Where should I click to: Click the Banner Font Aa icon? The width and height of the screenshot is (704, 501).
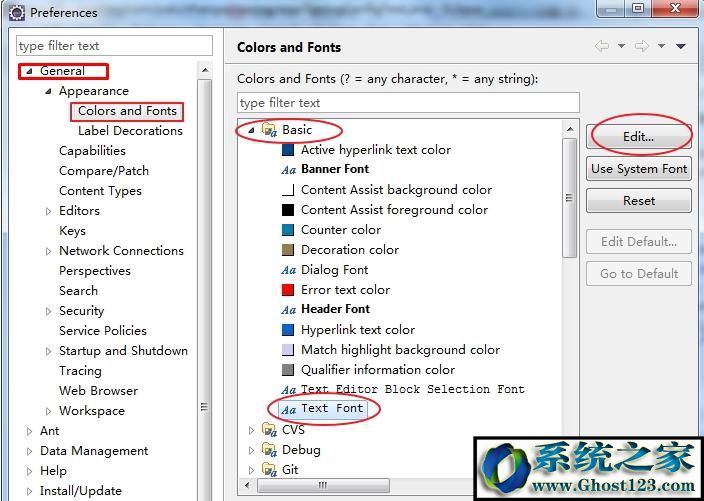tap(288, 170)
